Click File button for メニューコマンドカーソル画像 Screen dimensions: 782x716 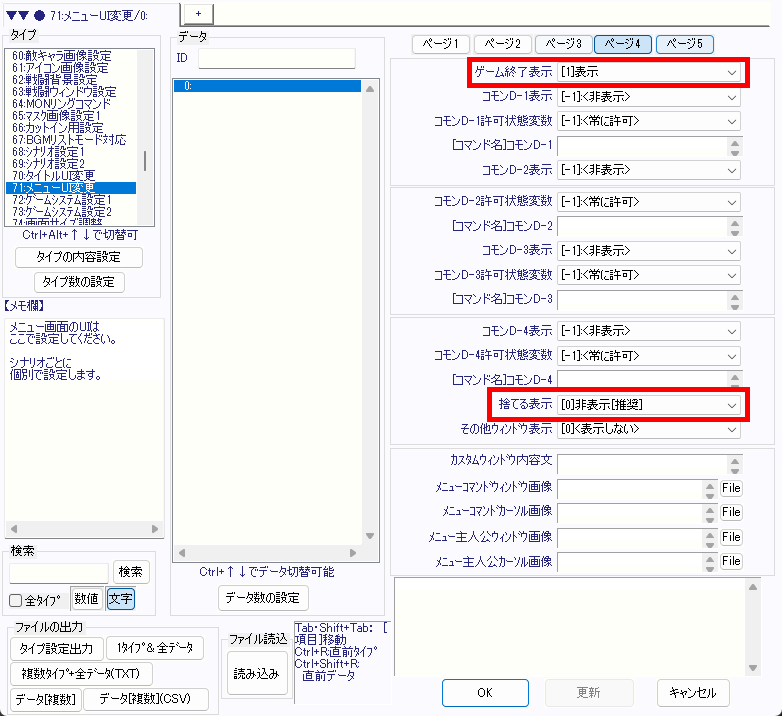click(x=731, y=513)
